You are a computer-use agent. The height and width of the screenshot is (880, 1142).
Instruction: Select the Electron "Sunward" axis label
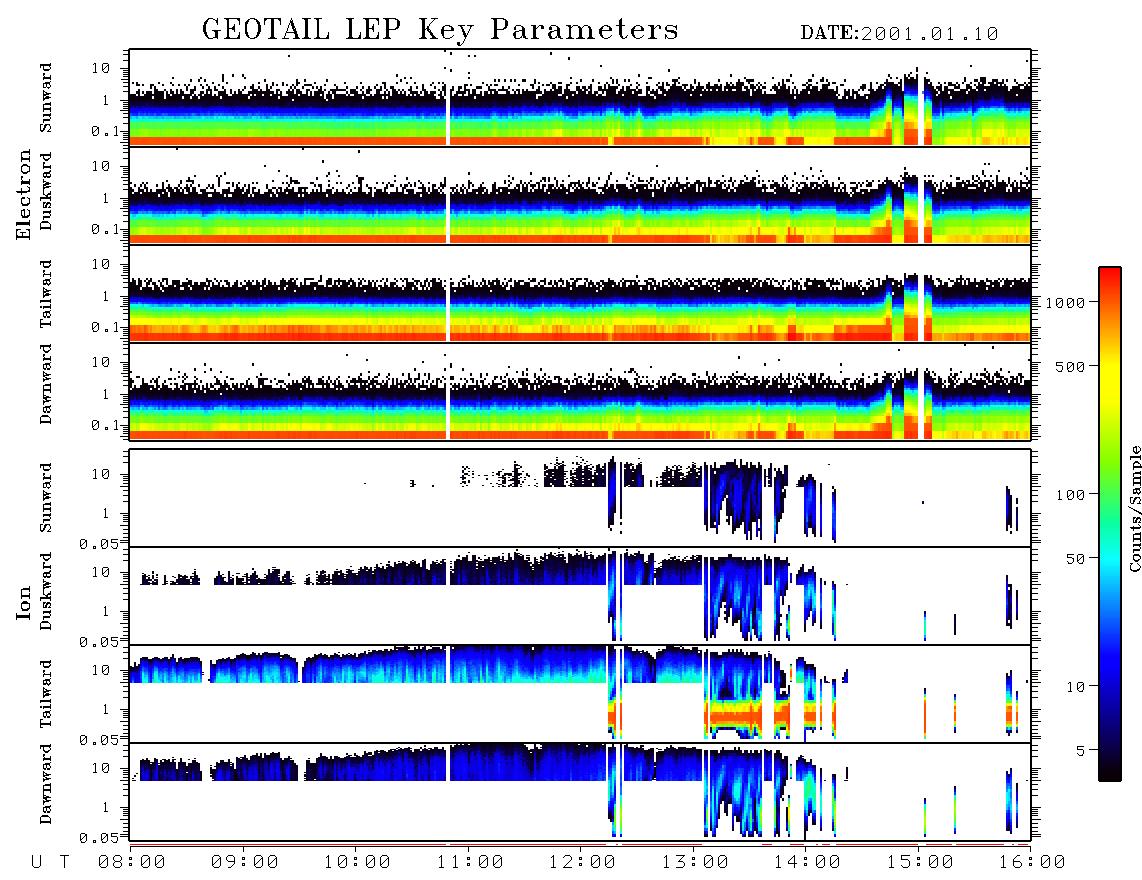pyautogui.click(x=46, y=98)
